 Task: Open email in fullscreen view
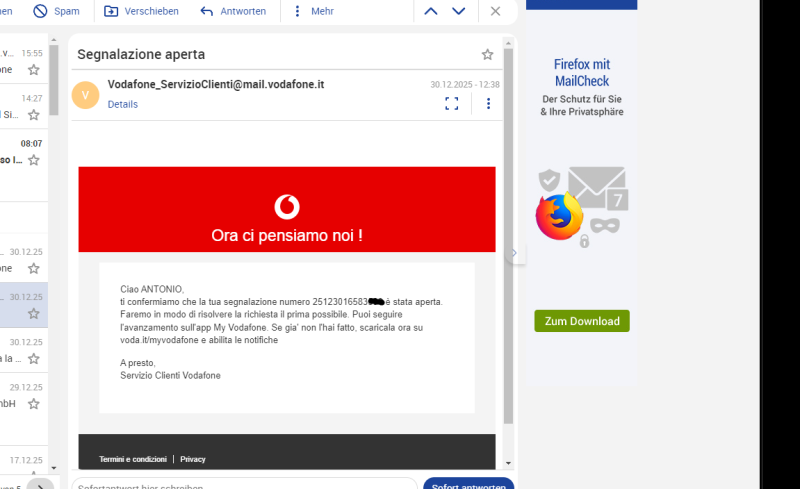pyautogui.click(x=452, y=103)
